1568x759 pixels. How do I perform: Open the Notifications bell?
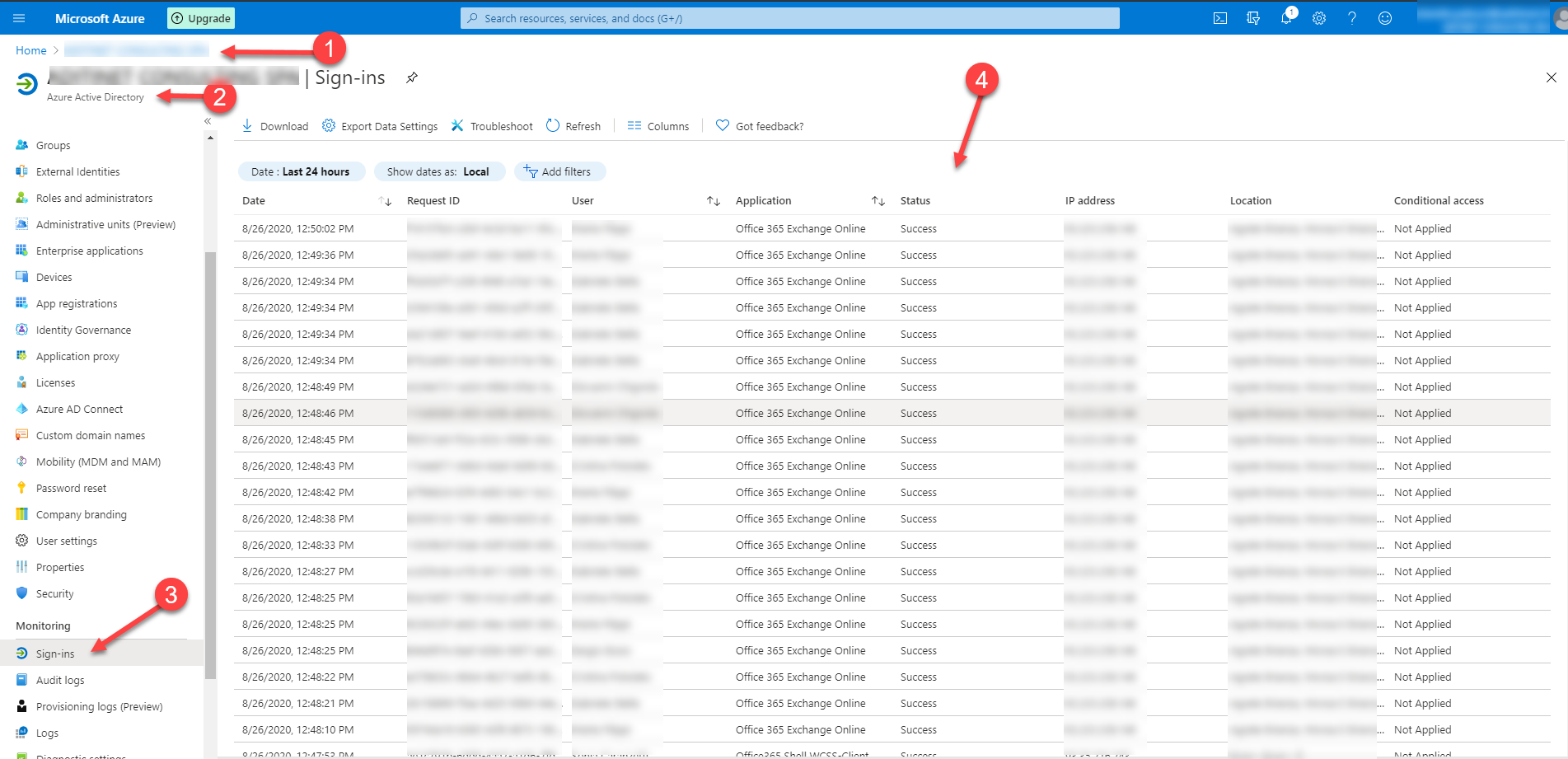[x=1286, y=17]
